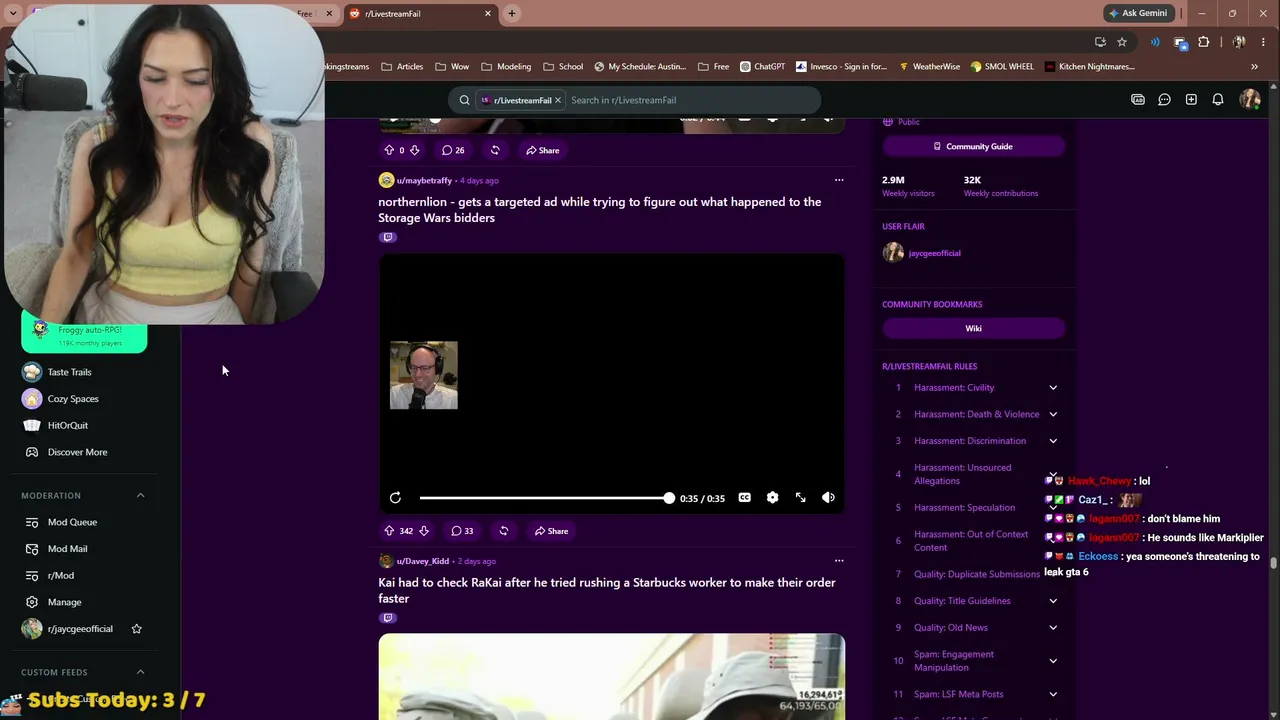This screenshot has height=720, width=1280.
Task: Expand rule 10 Spam: Engagement Manipulation
Action: (x=1053, y=661)
